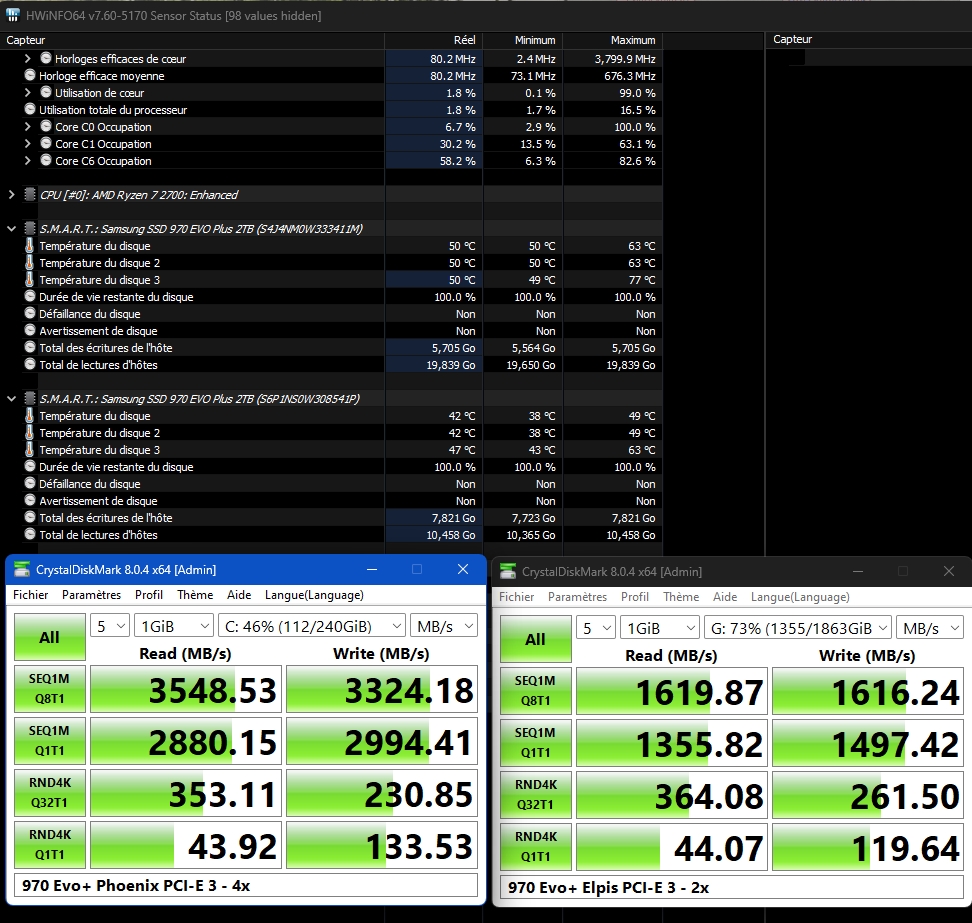The height and width of the screenshot is (923, 972).
Task: Click the clock icon beside Core C0 Occupation
Action: coord(46,127)
